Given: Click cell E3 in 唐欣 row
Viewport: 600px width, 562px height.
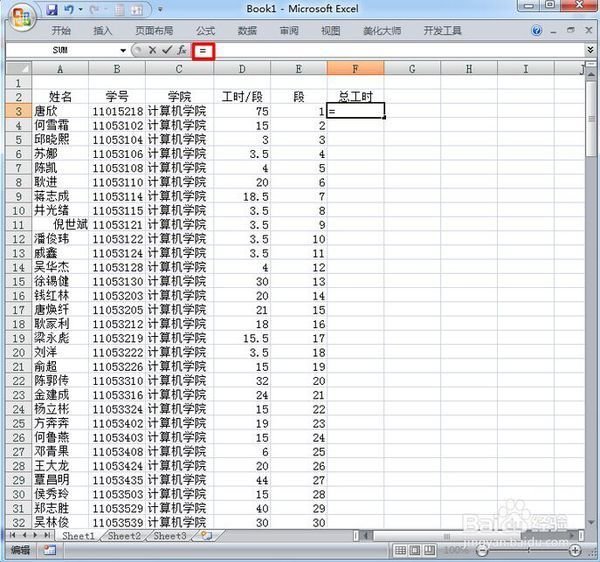Looking at the screenshot, I should [299, 111].
